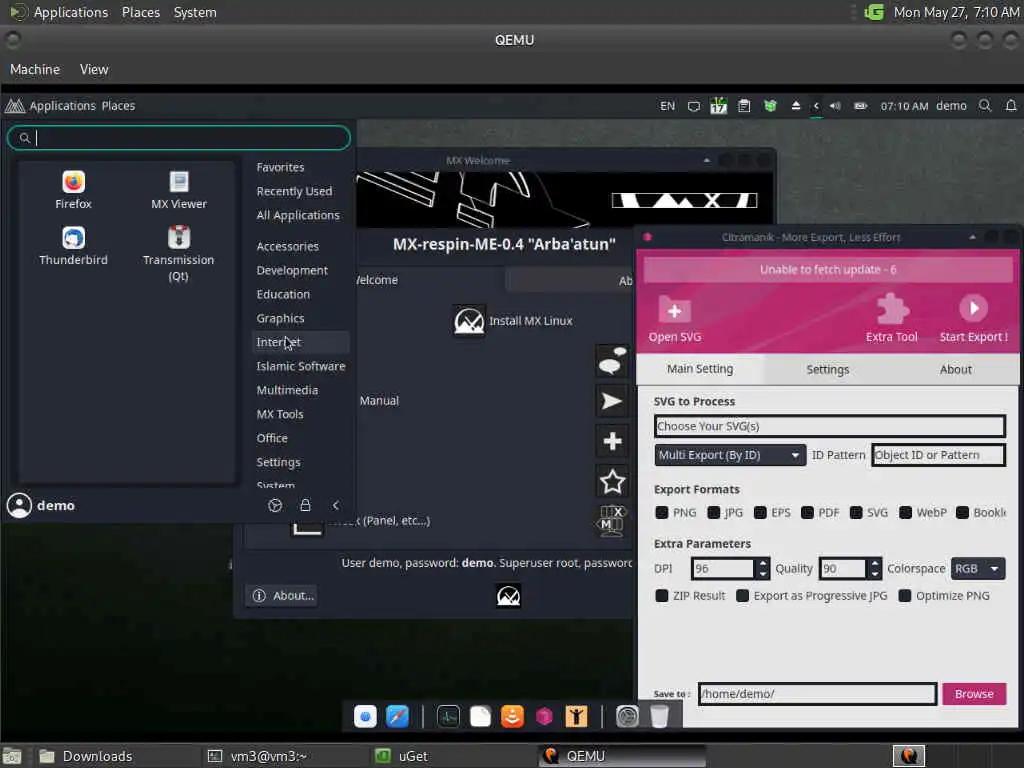Open the Multi Export (By ID) dropdown

pyautogui.click(x=729, y=455)
